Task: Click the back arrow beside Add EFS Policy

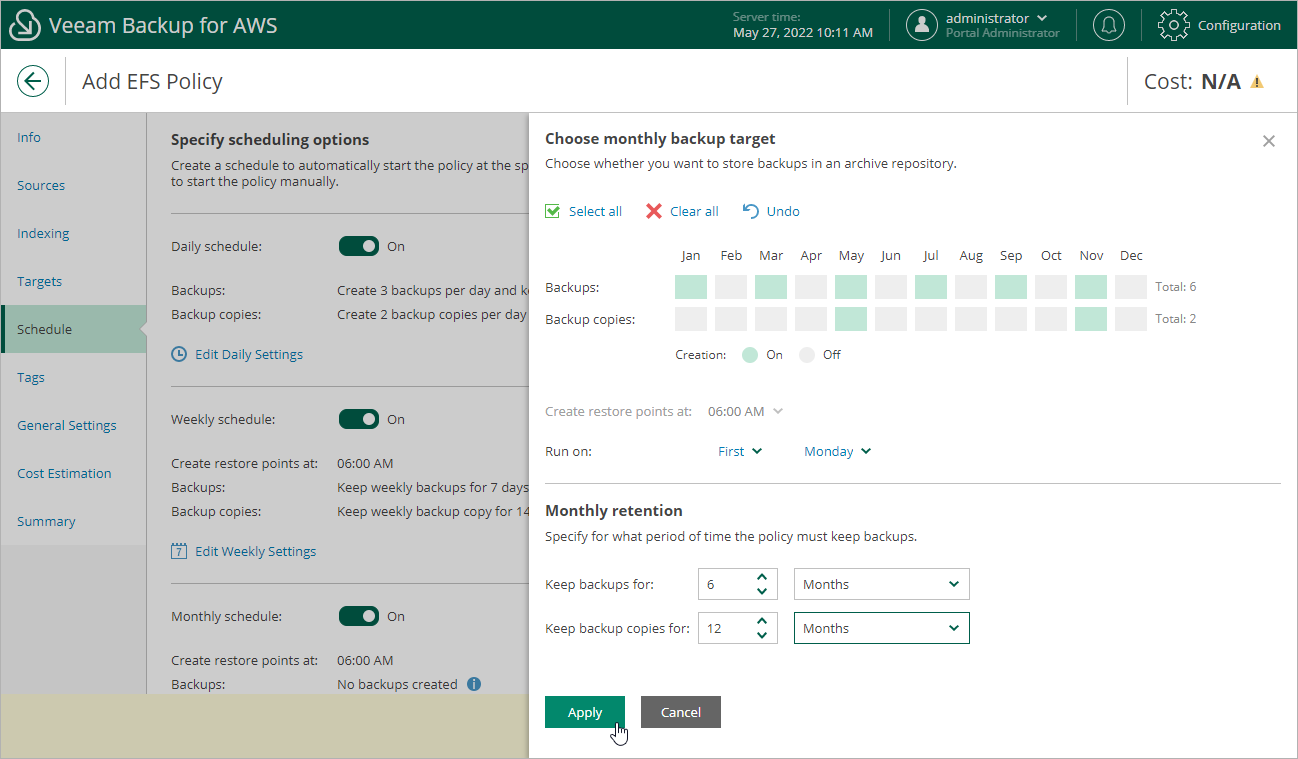Action: click(x=33, y=81)
